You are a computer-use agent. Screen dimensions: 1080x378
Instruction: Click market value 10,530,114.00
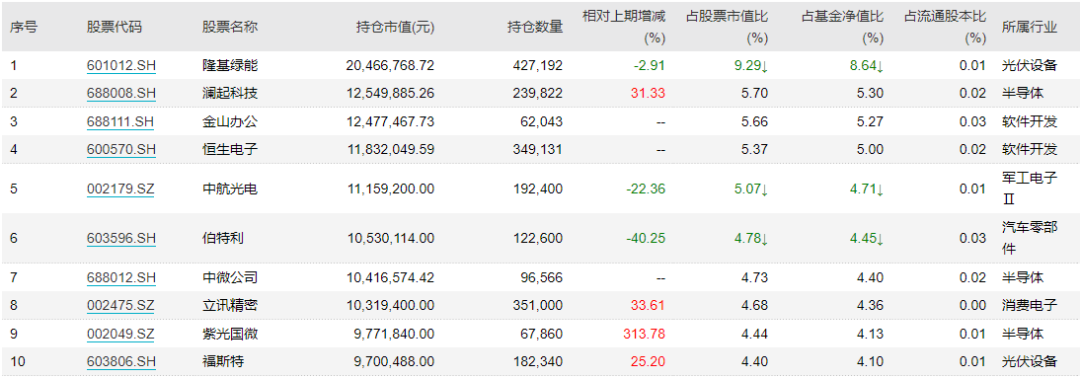(x=390, y=238)
